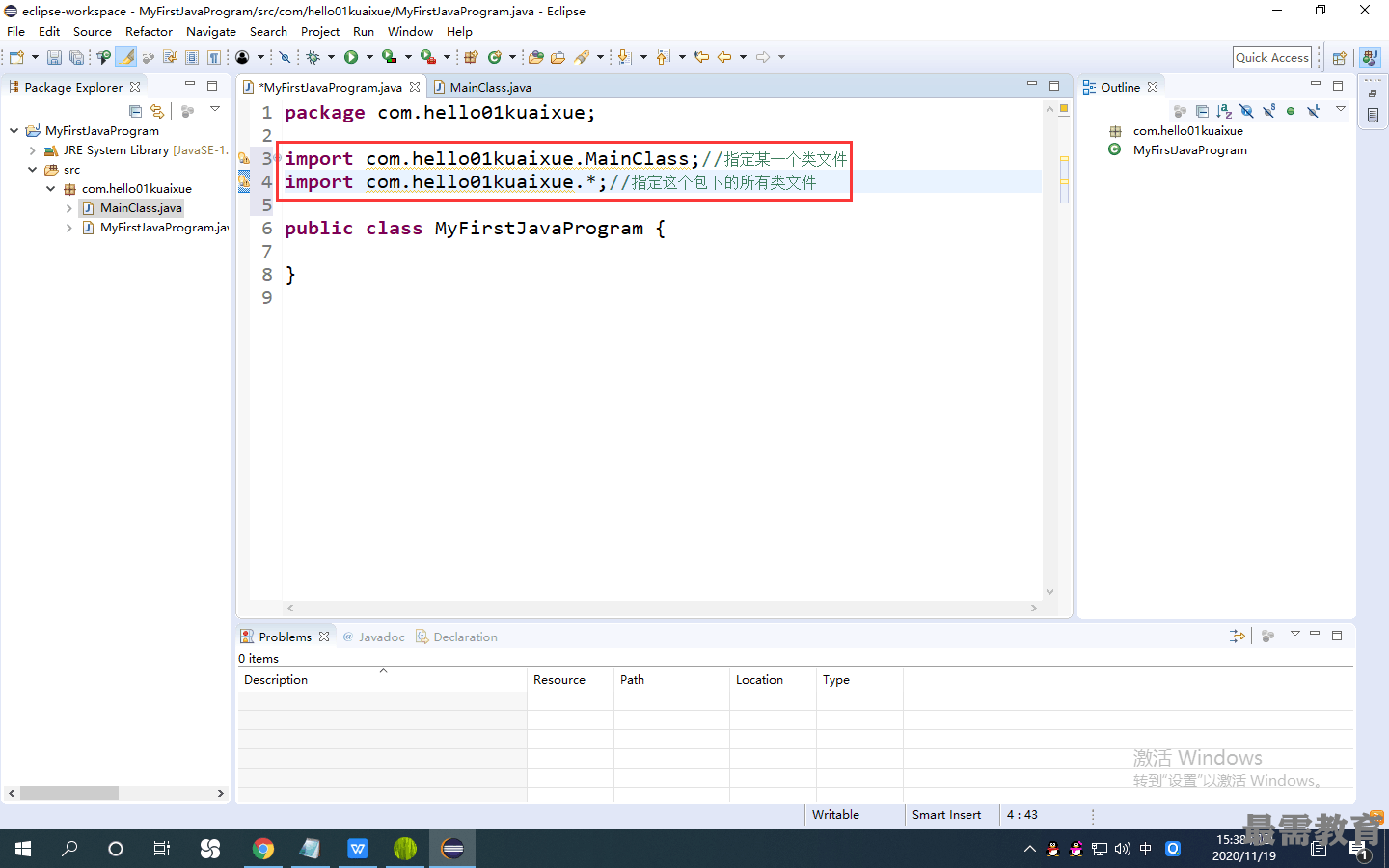1389x868 pixels.
Task: Click the Debug bug icon
Action: click(x=313, y=57)
